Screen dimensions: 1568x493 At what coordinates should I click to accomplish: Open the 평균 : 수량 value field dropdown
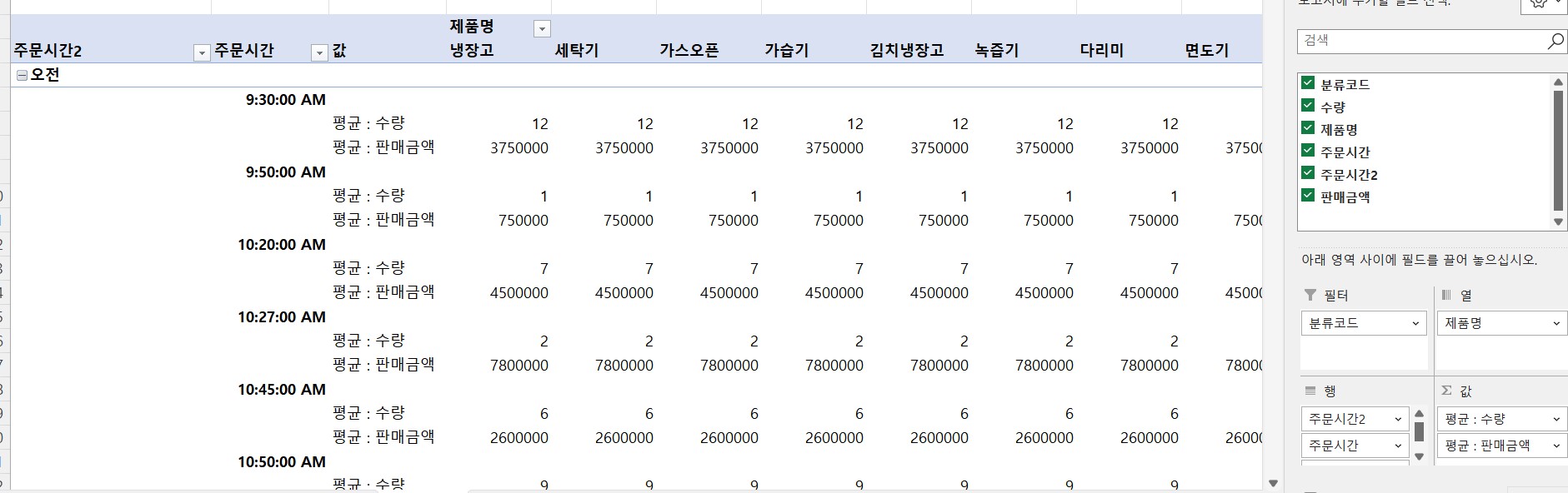click(x=1555, y=419)
